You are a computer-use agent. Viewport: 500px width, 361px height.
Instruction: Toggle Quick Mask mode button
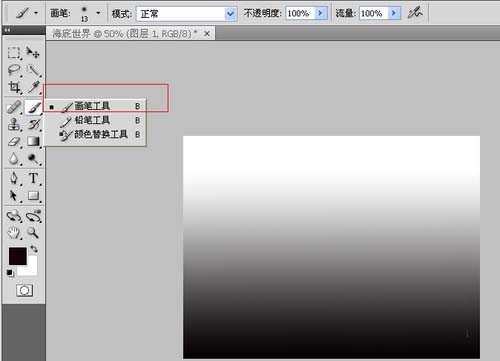click(25, 290)
